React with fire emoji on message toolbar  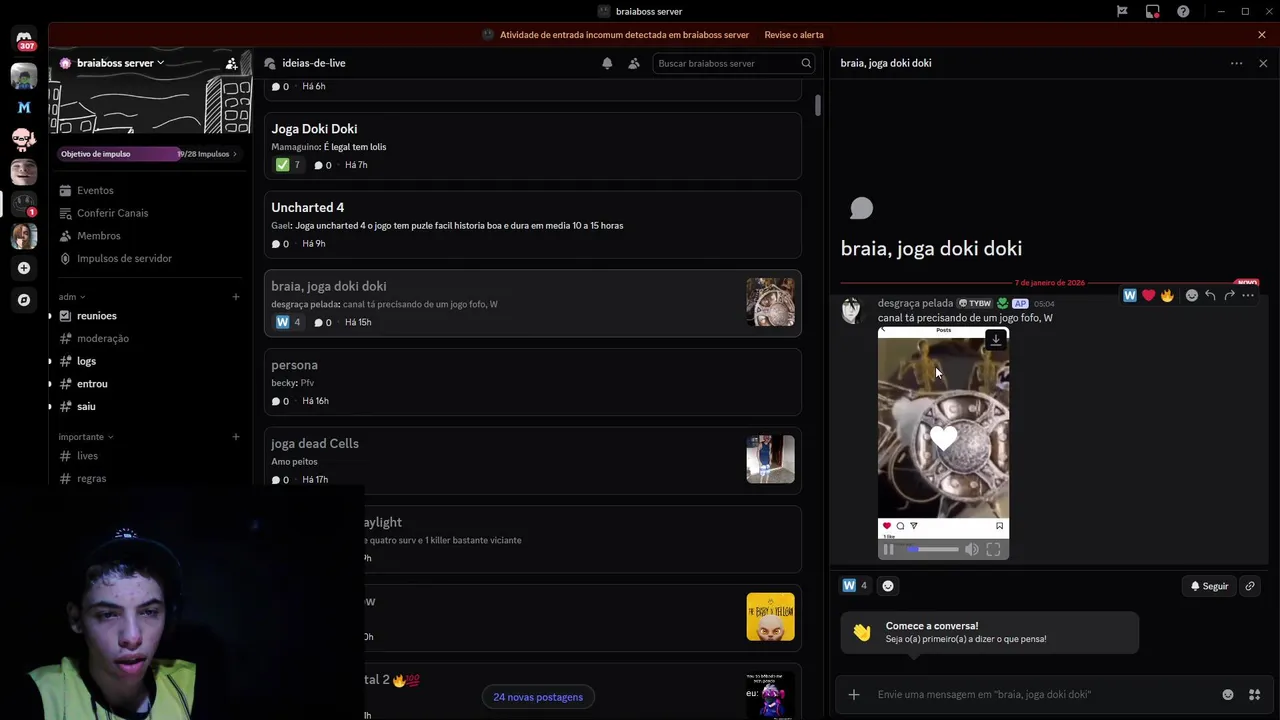click(1167, 295)
